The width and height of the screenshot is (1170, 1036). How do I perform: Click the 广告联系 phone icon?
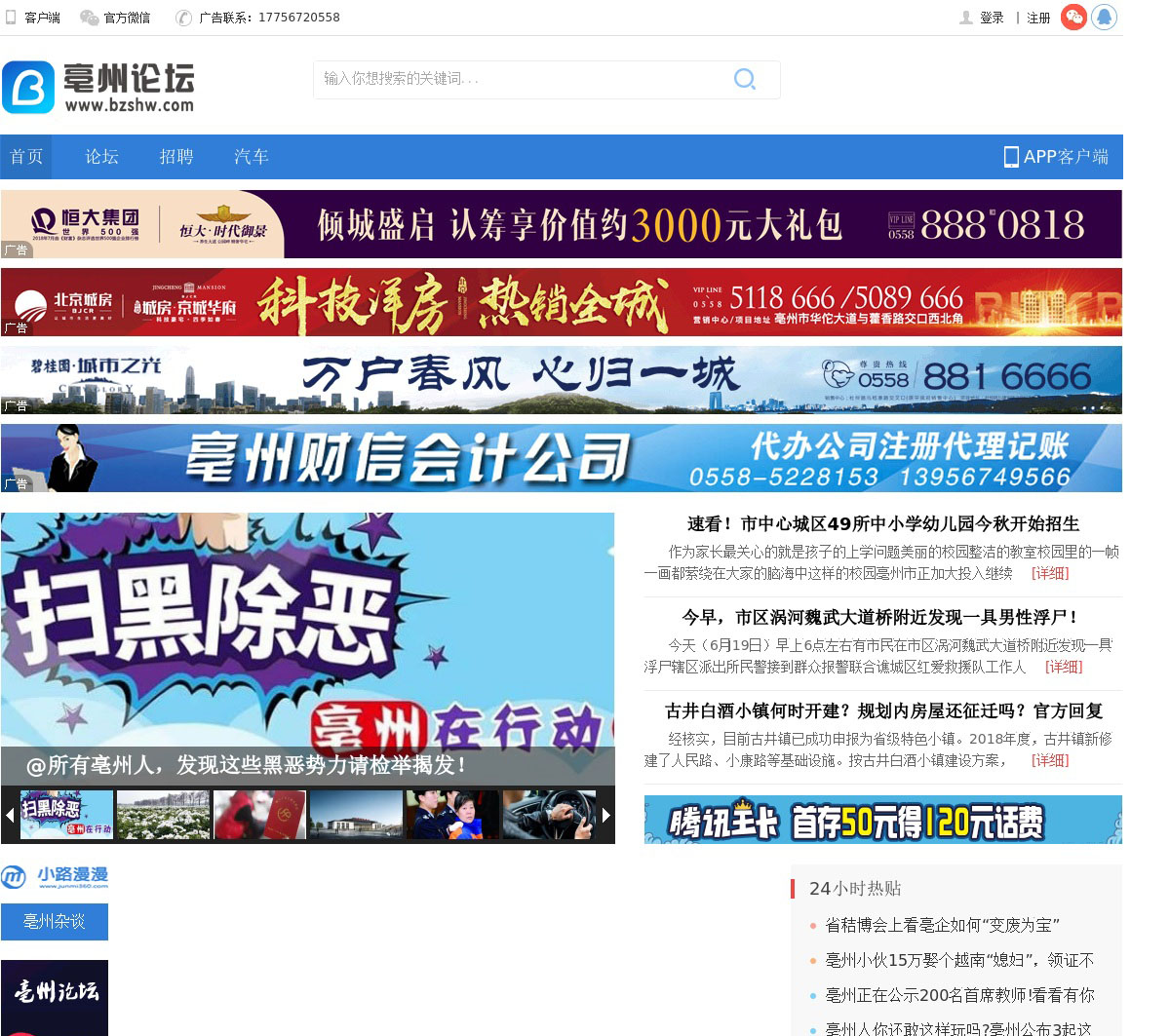pyautogui.click(x=183, y=18)
